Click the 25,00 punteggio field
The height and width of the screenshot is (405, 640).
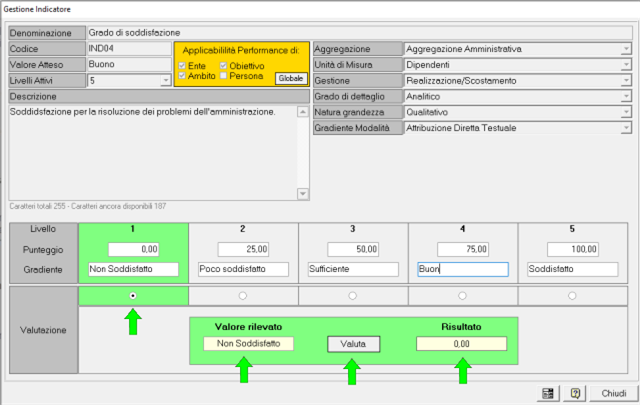[x=243, y=249]
